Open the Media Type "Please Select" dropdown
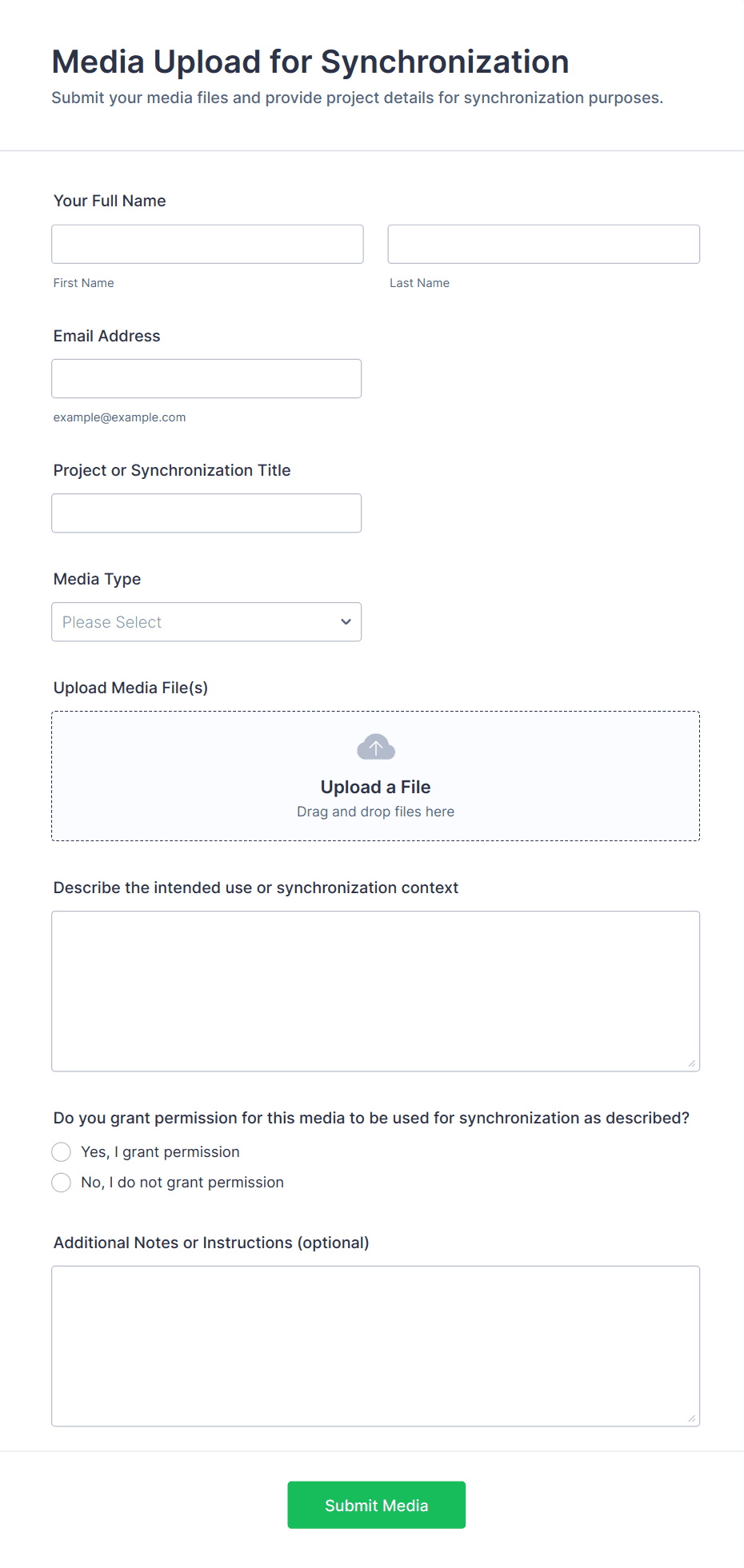Viewport: 744px width, 1568px height. [x=206, y=622]
